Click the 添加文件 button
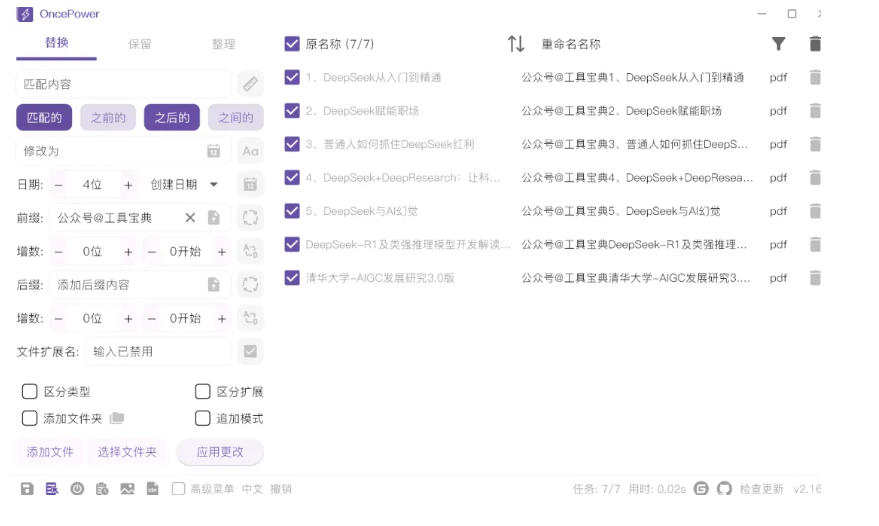This screenshot has width=879, height=526. tap(50, 451)
